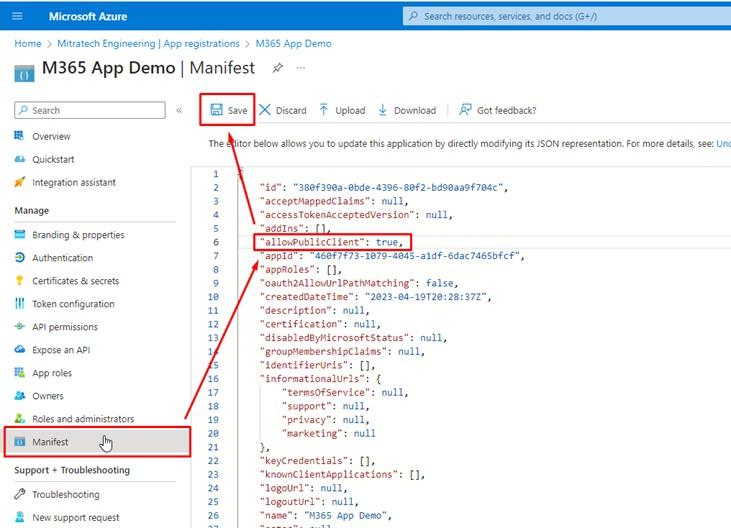This screenshot has height=528, width=731.
Task: Click the Token configuration bars icon
Action: click(x=20, y=303)
